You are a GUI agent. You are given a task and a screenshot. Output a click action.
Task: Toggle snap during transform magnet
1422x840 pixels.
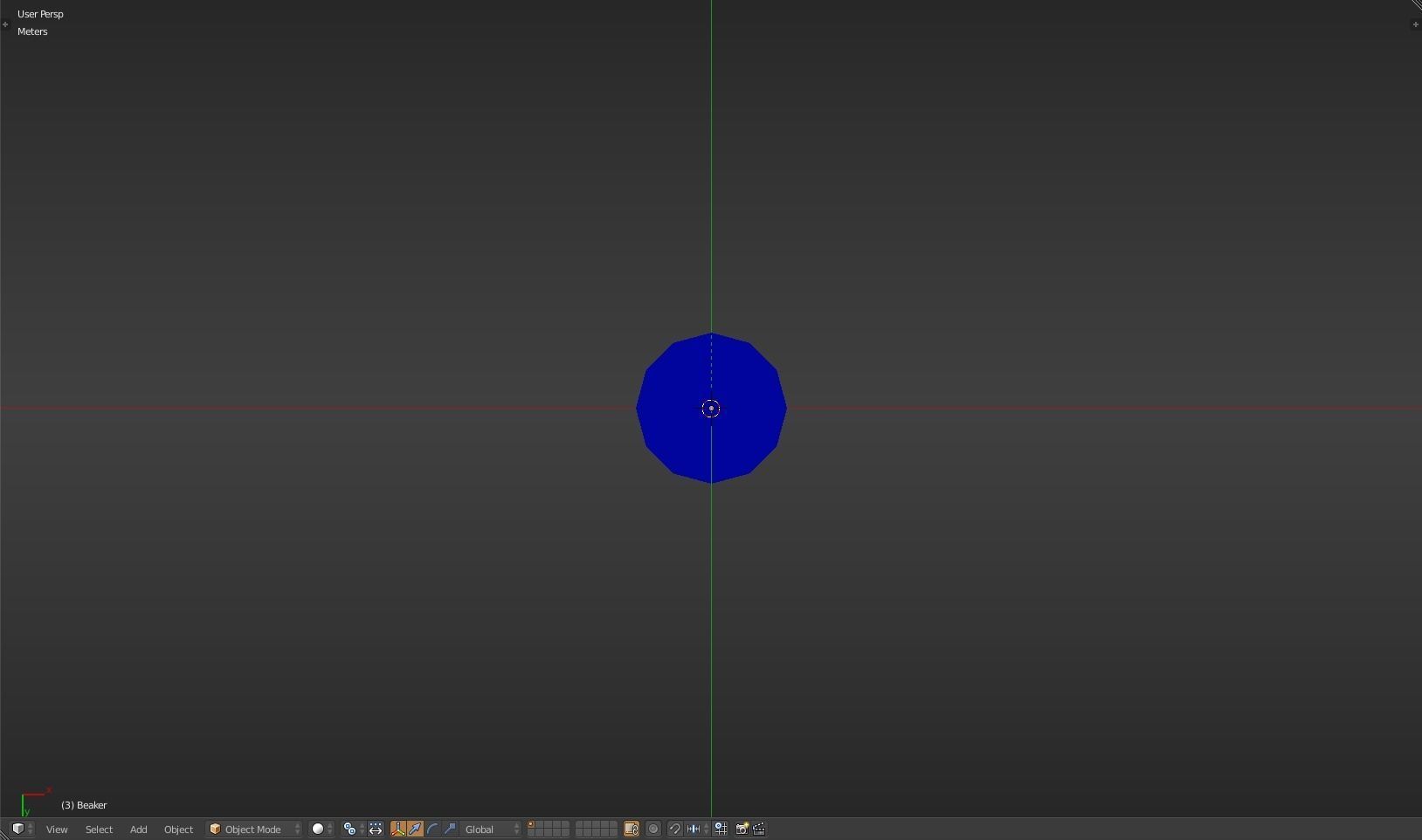675,829
